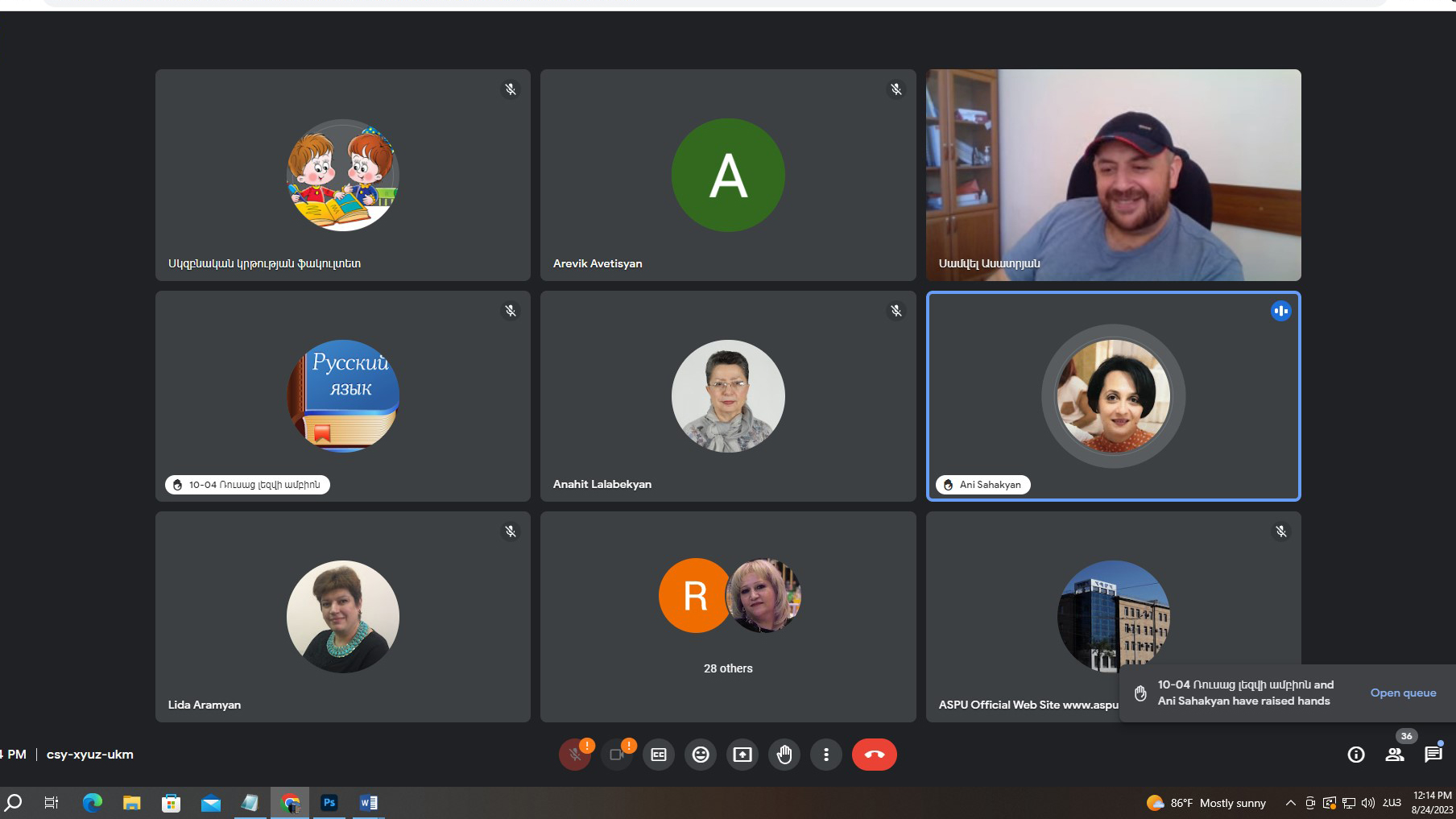This screenshot has width=1456, height=819.
Task: Select Ani Sahakyan's video tile
Action: tap(1113, 396)
